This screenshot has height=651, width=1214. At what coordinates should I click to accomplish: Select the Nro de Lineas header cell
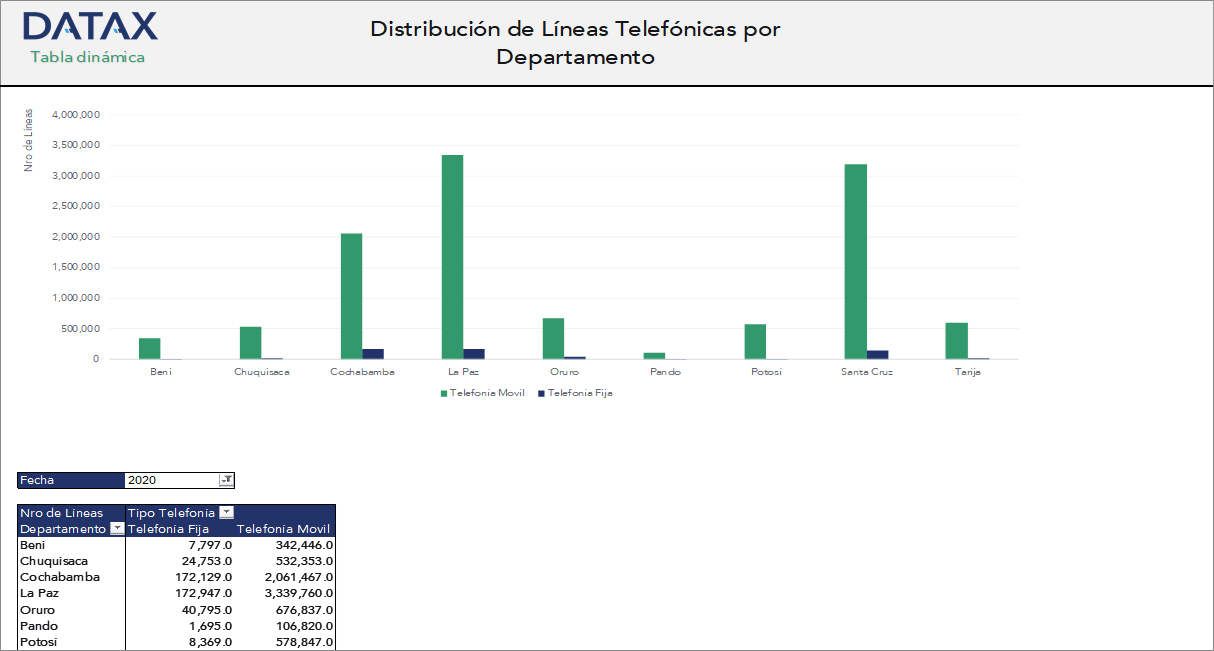point(60,512)
